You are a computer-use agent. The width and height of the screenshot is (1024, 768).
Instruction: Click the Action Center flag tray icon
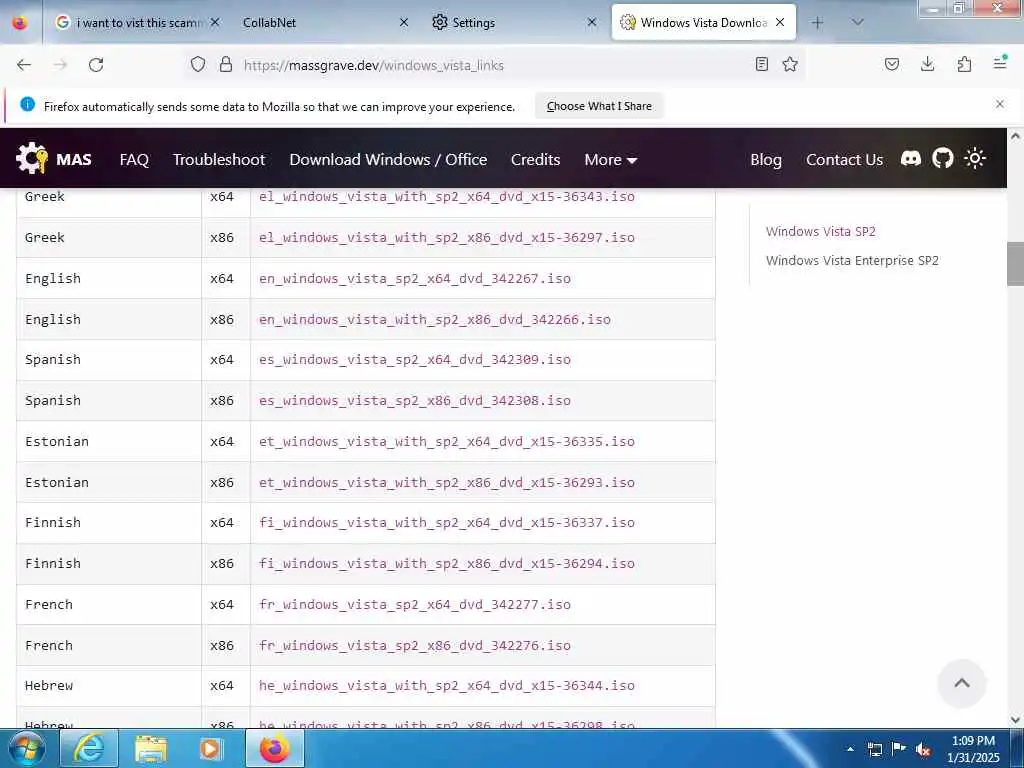tap(899, 749)
